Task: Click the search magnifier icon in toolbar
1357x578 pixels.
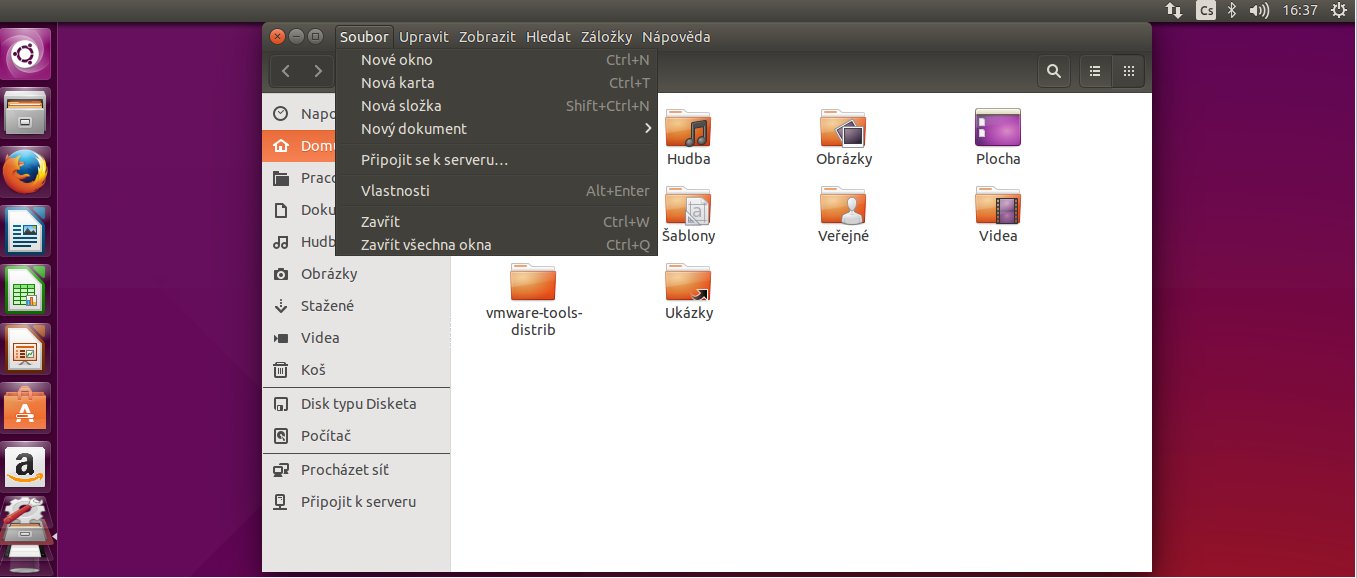Action: (1053, 71)
